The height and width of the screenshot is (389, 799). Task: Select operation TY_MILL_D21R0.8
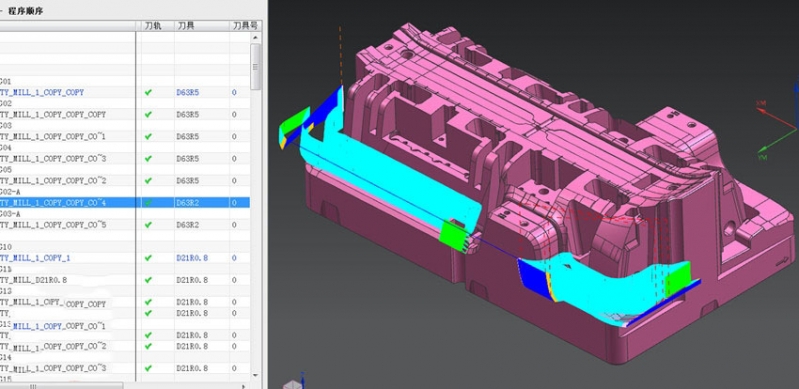point(34,280)
